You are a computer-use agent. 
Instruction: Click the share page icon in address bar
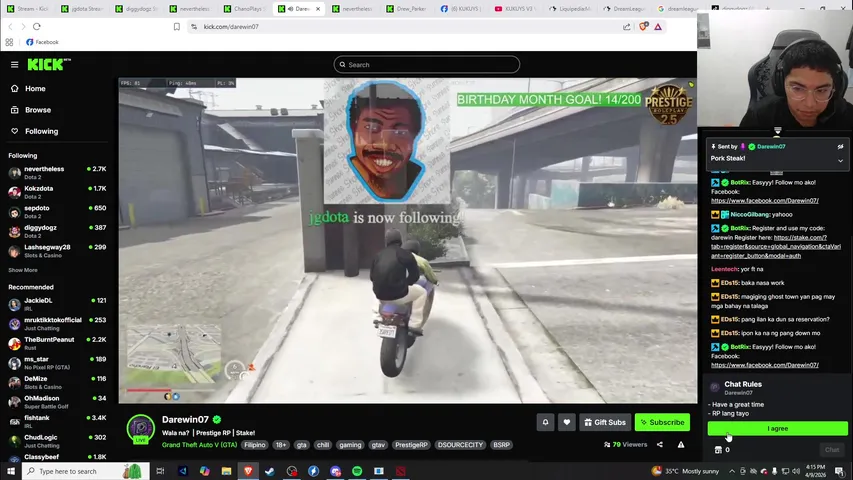[x=627, y=27]
